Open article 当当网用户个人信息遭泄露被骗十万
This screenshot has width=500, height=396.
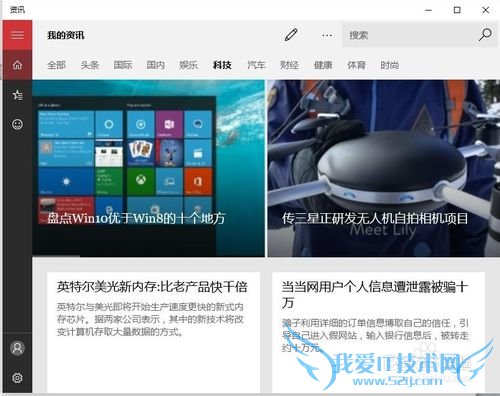point(375,295)
